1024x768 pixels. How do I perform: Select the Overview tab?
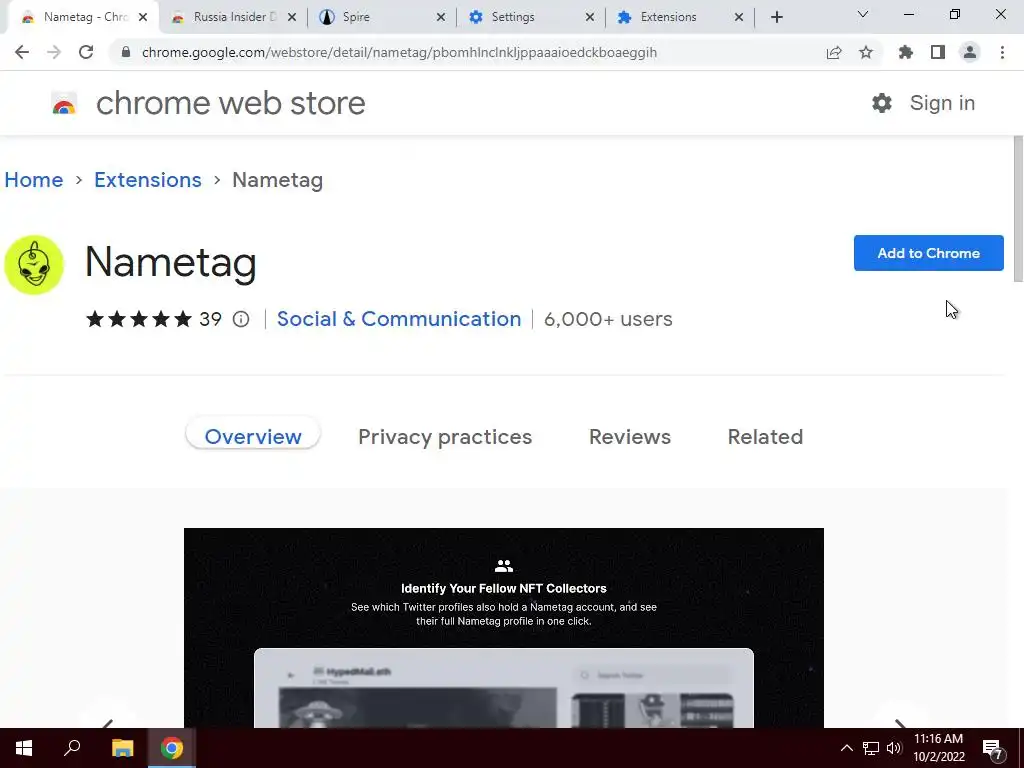253,436
